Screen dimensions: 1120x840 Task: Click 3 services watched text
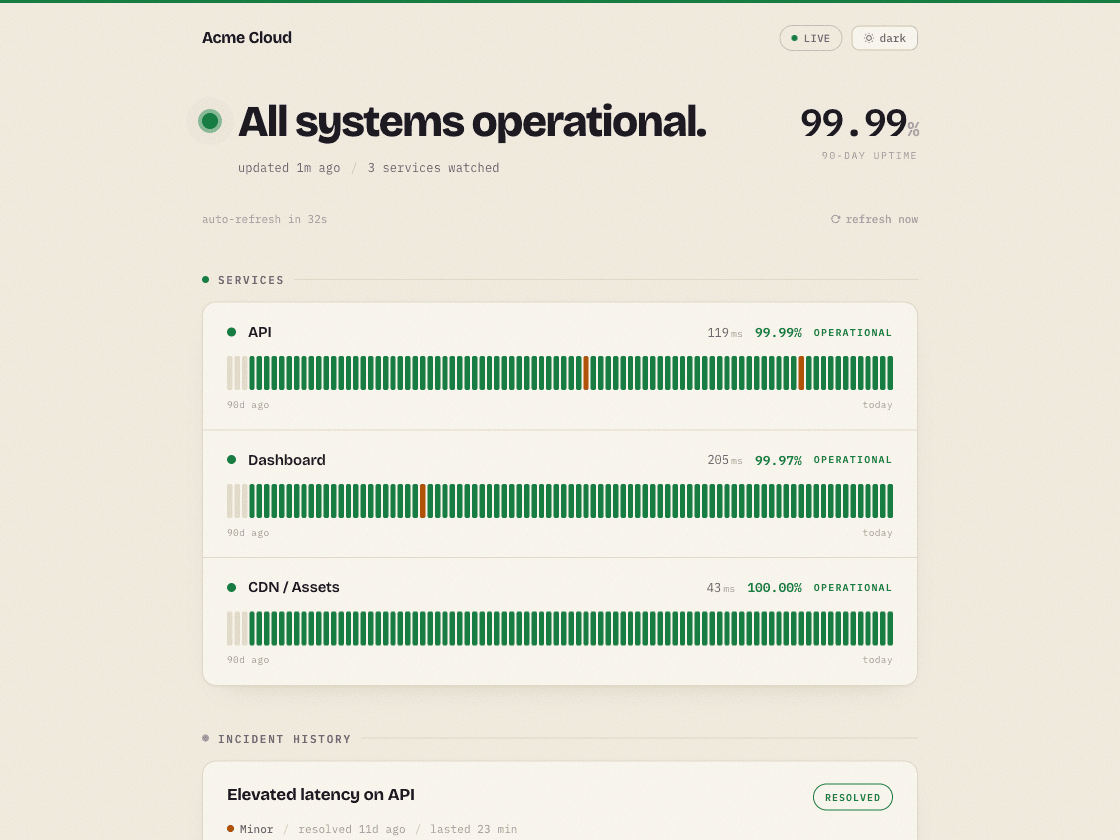[x=434, y=168]
